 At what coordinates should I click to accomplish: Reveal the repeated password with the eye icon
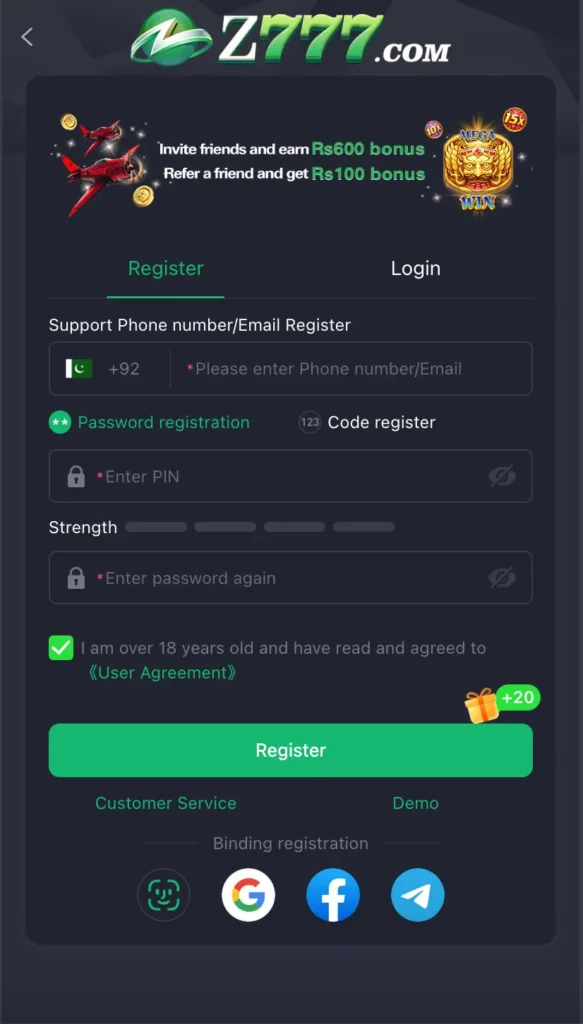[502, 578]
